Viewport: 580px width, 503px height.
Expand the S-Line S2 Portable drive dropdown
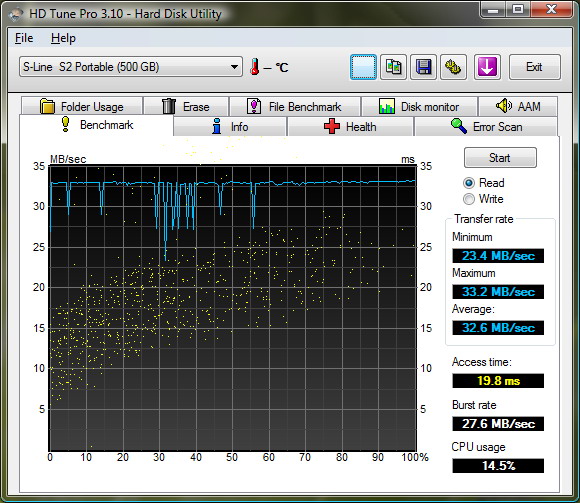(131, 67)
